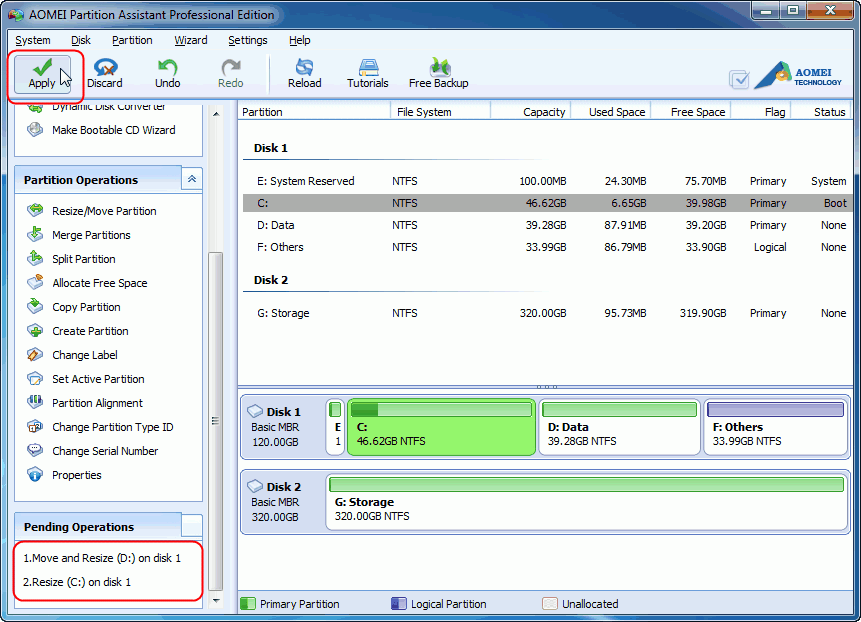Open Tutorials from the toolbar
Viewport: 861px width, 622px height.
tap(367, 71)
